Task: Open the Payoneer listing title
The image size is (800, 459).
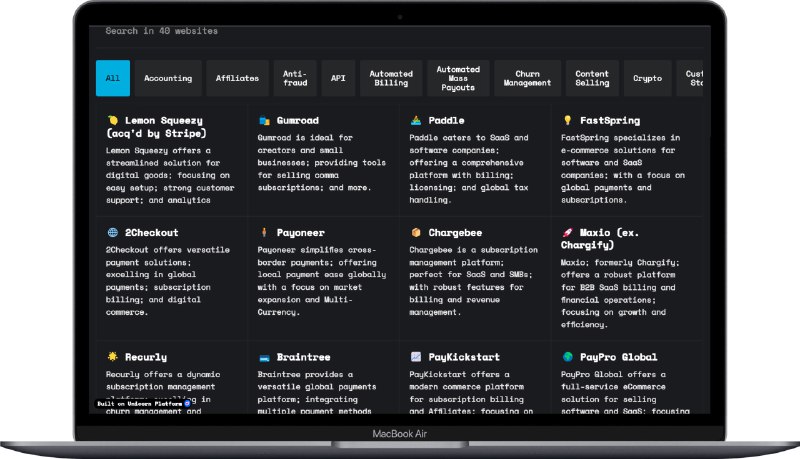Action: pos(301,232)
